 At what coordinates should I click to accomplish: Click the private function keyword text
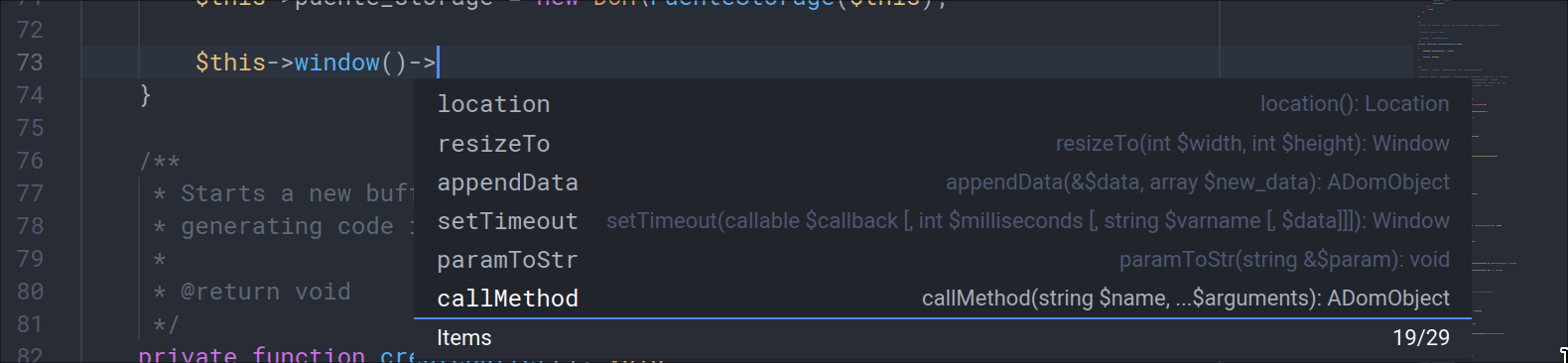(251, 355)
